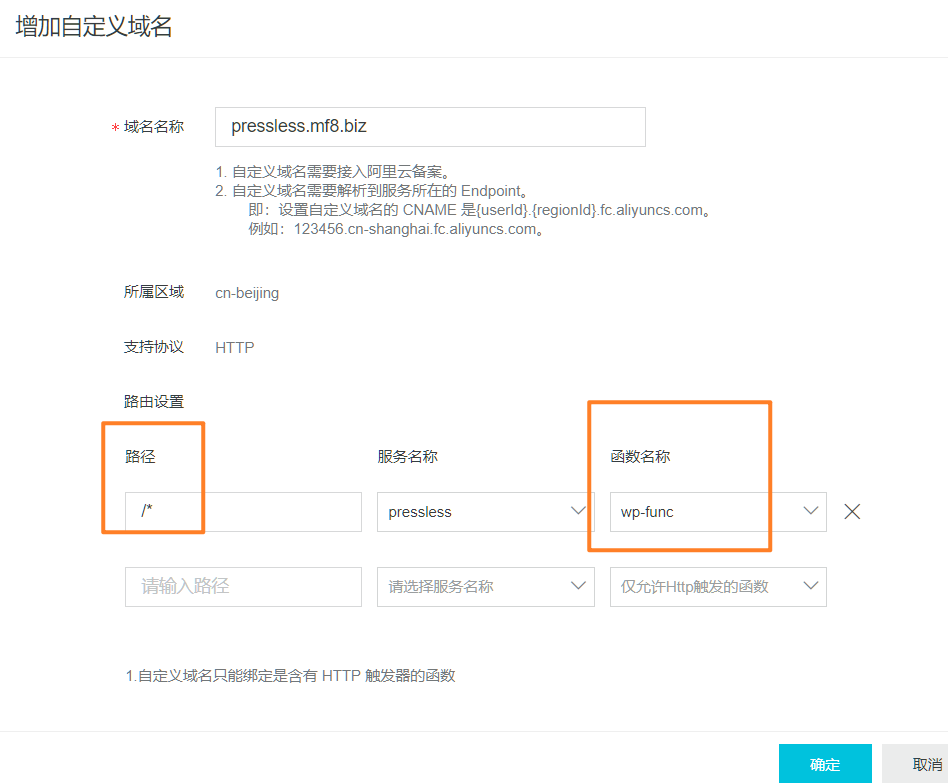This screenshot has height=783, width=948.
Task: Click the 函数名称 column header
Action: 640,456
